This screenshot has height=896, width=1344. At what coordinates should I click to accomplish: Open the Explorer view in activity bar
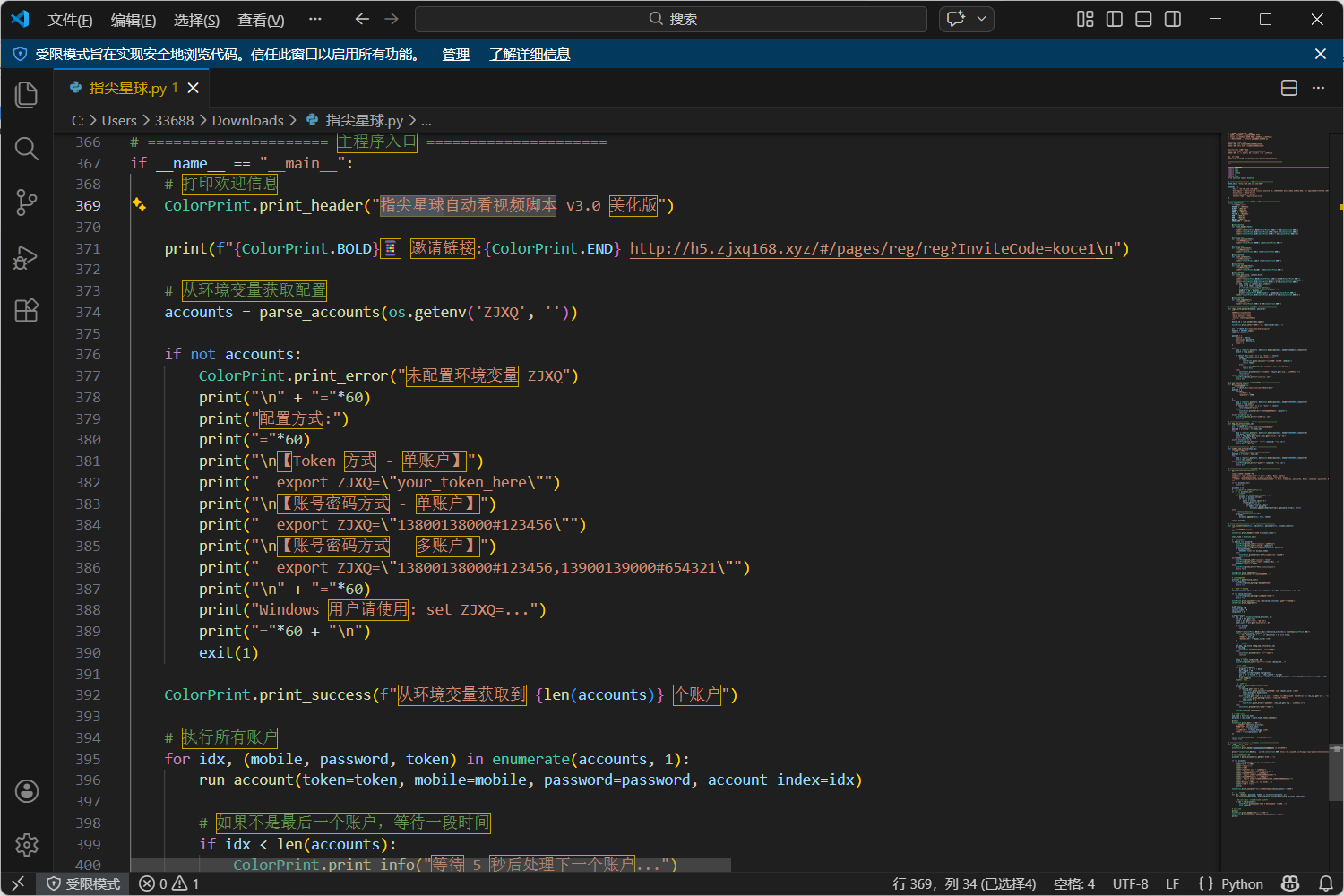(27, 95)
